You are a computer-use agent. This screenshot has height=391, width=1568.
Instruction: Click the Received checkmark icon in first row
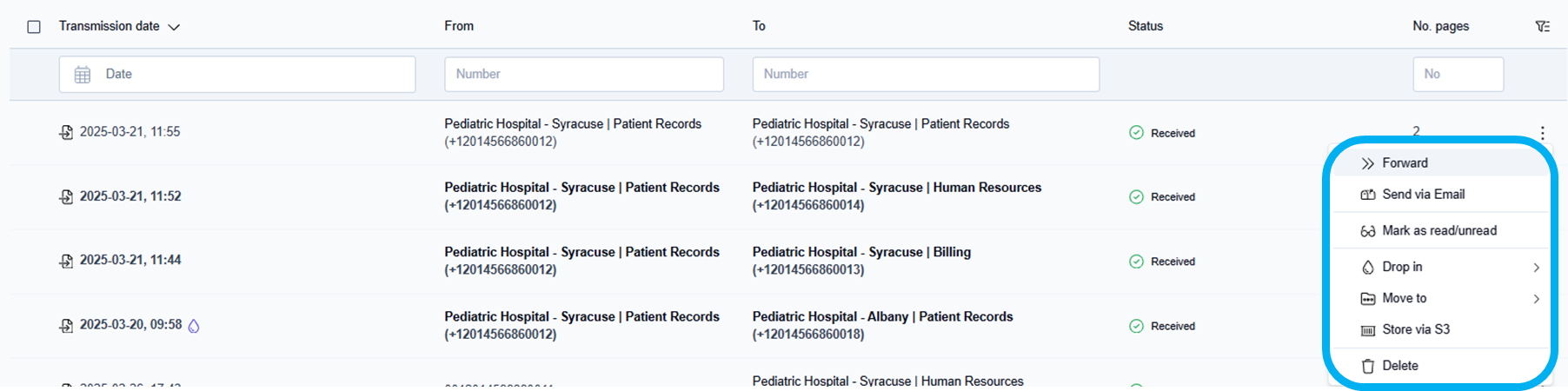1136,133
